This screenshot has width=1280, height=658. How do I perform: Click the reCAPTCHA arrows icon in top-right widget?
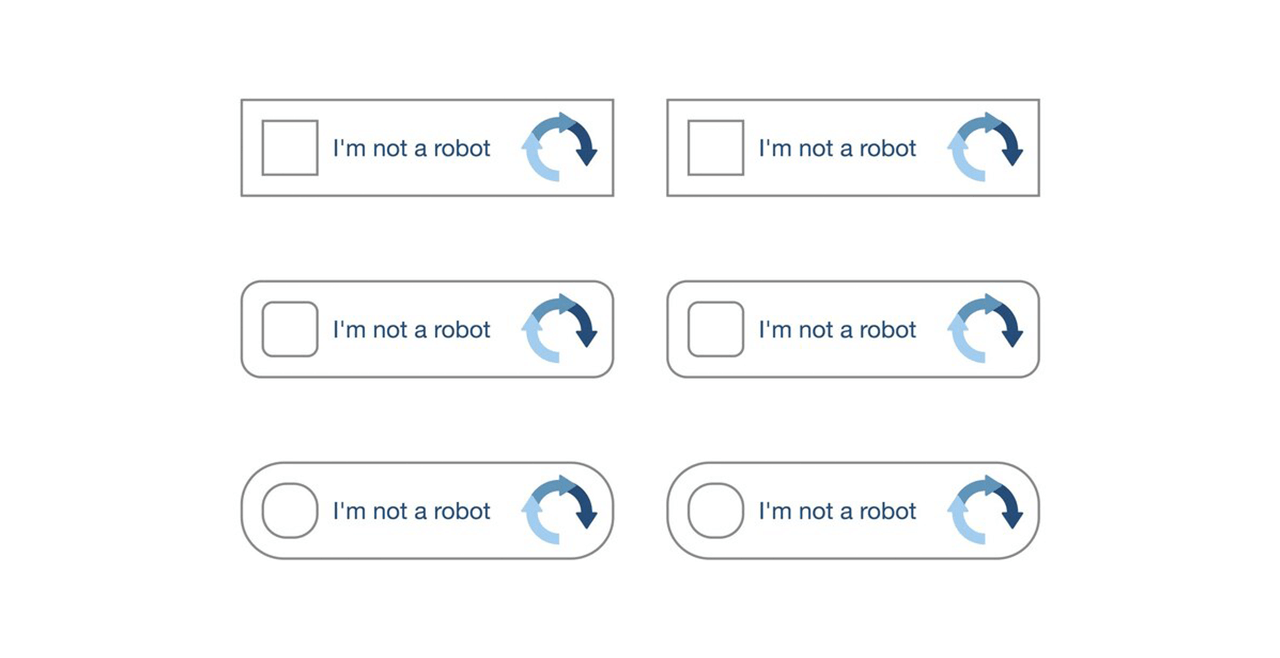(x=985, y=147)
